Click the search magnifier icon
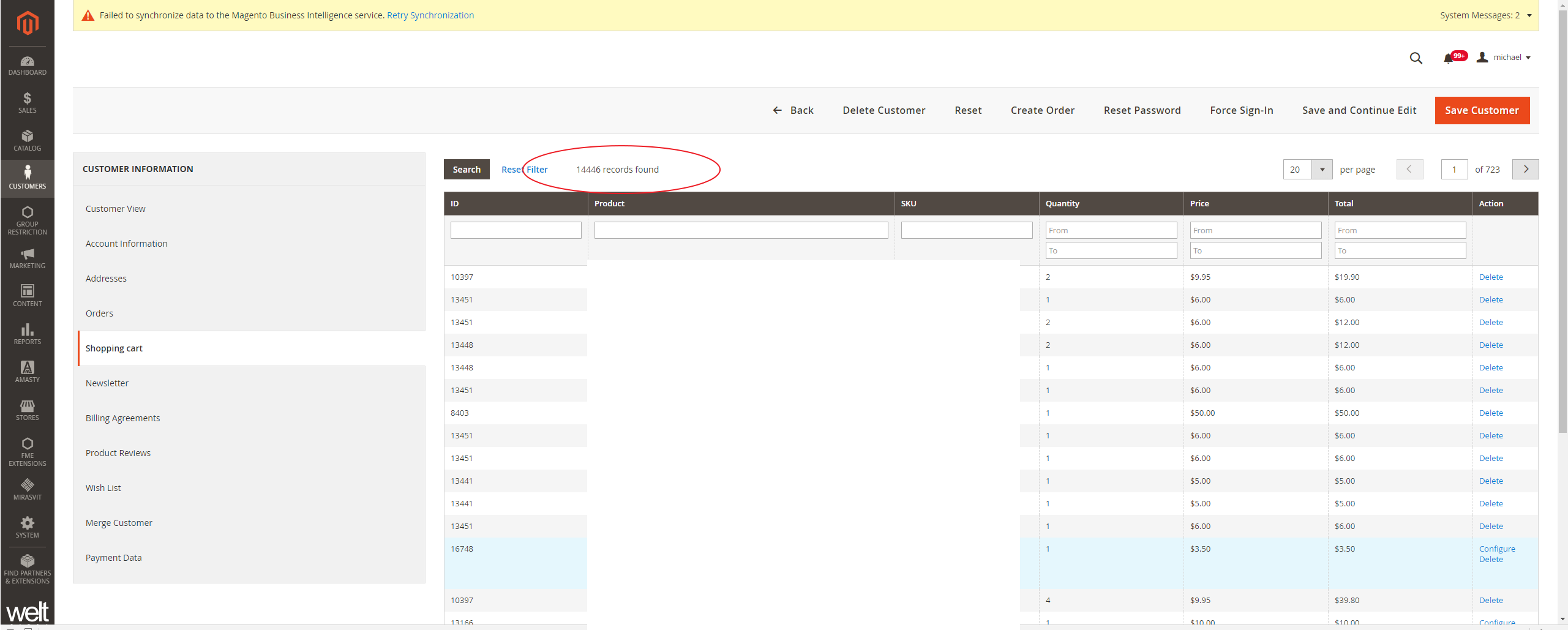Screen dimensions: 1568x630 (1416, 58)
